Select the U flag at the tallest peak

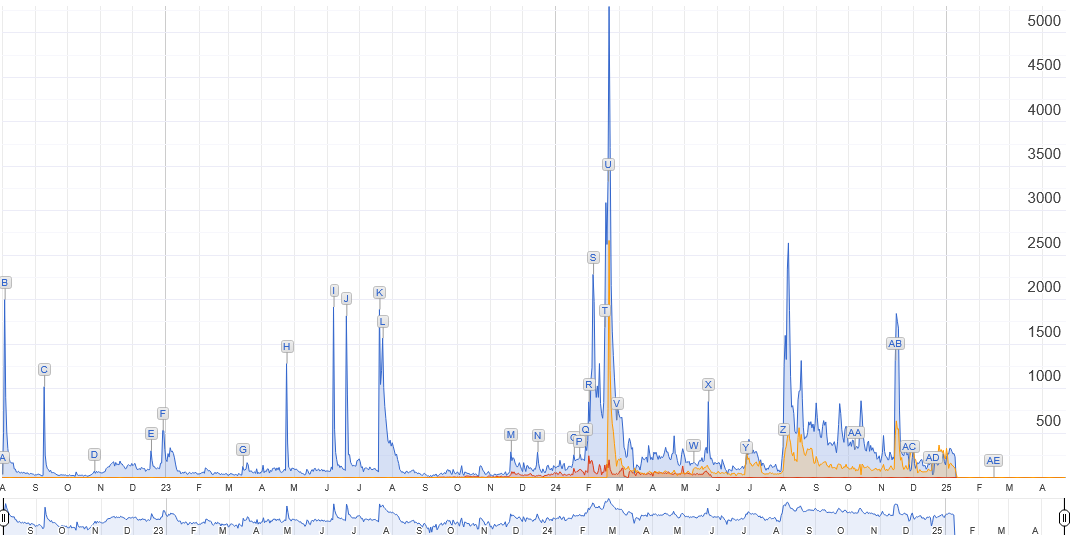pos(608,164)
